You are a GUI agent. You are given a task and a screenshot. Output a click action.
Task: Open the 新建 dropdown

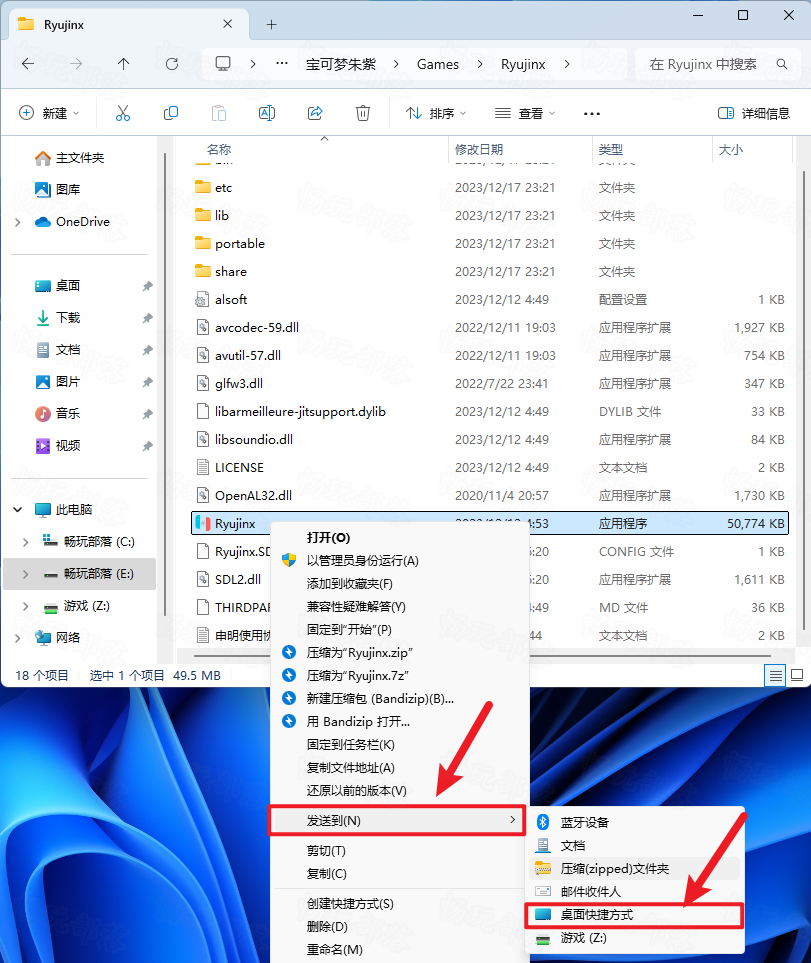pyautogui.click(x=50, y=113)
